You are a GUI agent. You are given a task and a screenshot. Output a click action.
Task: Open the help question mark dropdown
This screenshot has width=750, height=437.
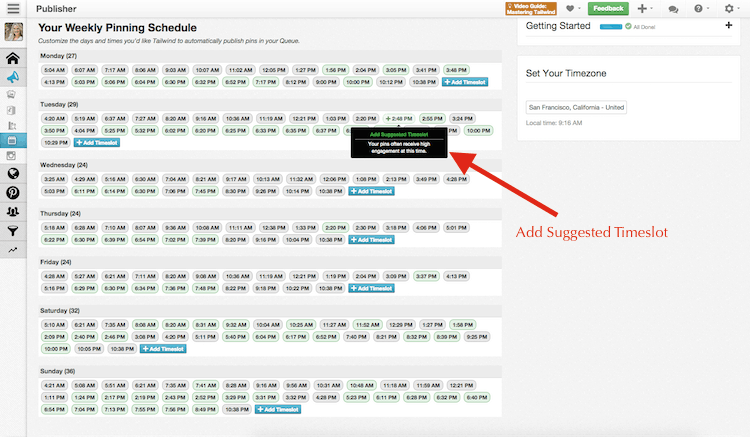point(701,9)
